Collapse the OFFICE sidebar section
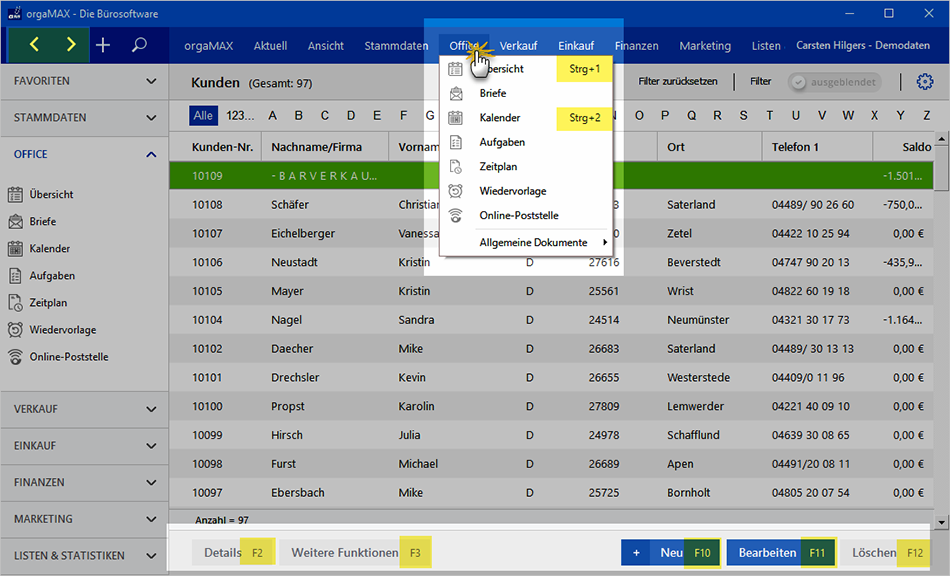 point(84,154)
